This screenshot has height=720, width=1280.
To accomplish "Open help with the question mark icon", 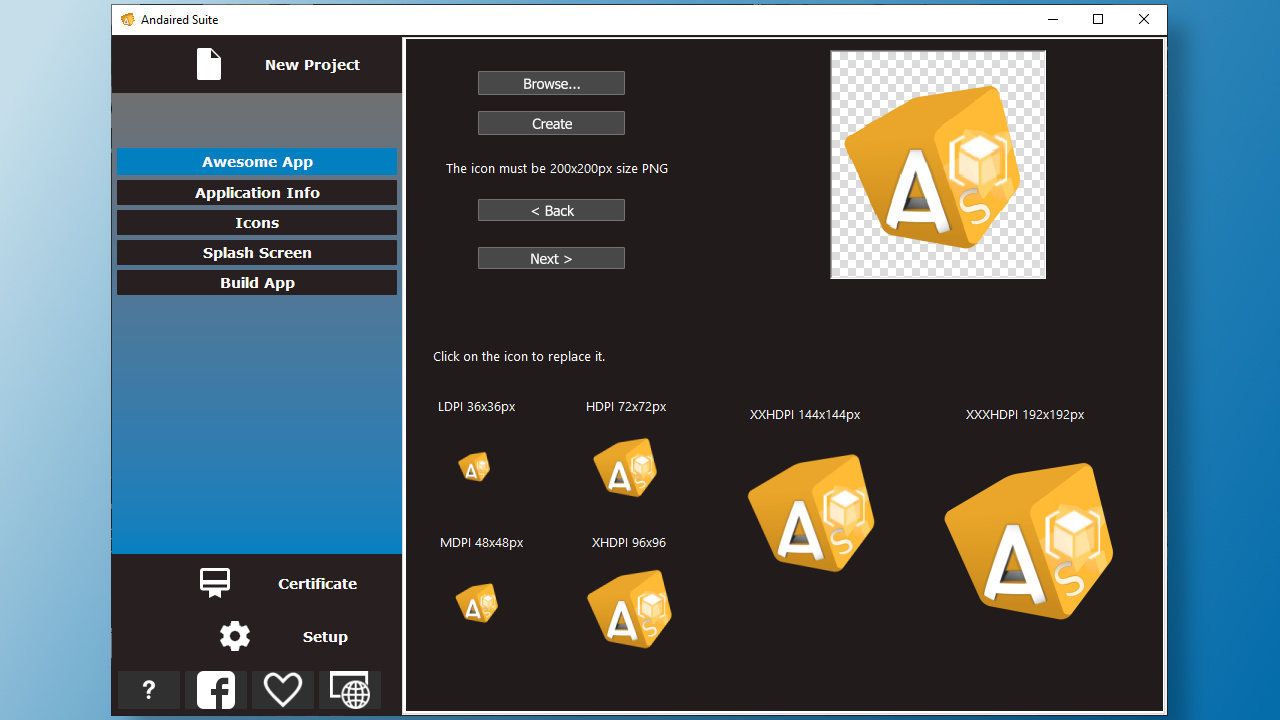I will coord(149,690).
